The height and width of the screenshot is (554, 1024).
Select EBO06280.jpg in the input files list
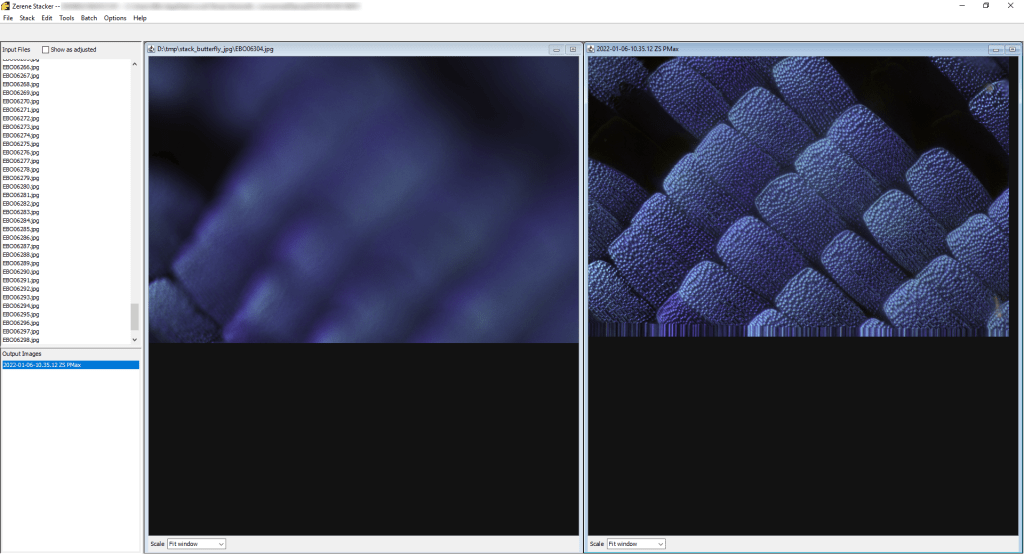click(x=21, y=187)
